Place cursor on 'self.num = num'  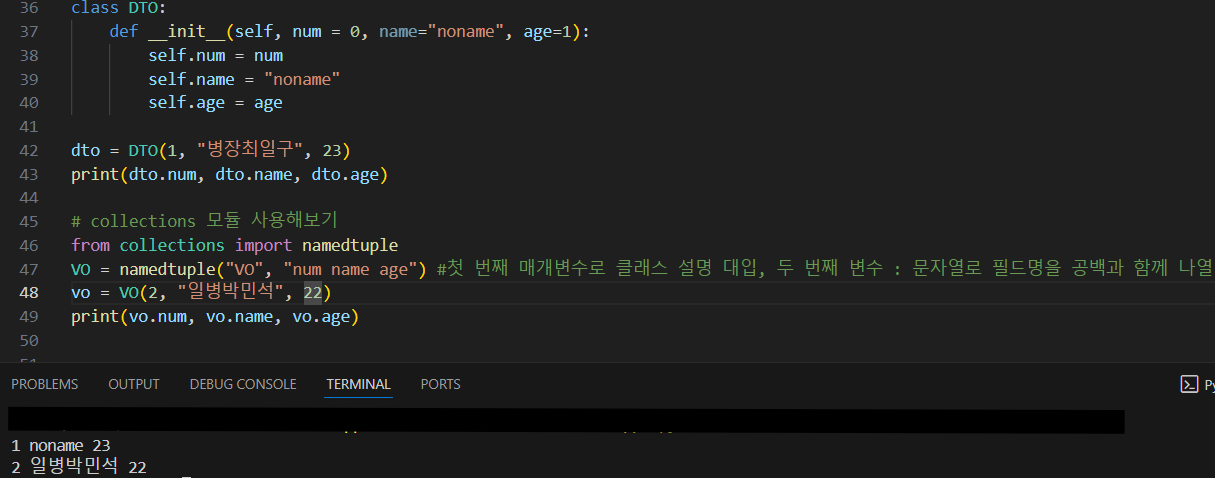click(x=215, y=55)
